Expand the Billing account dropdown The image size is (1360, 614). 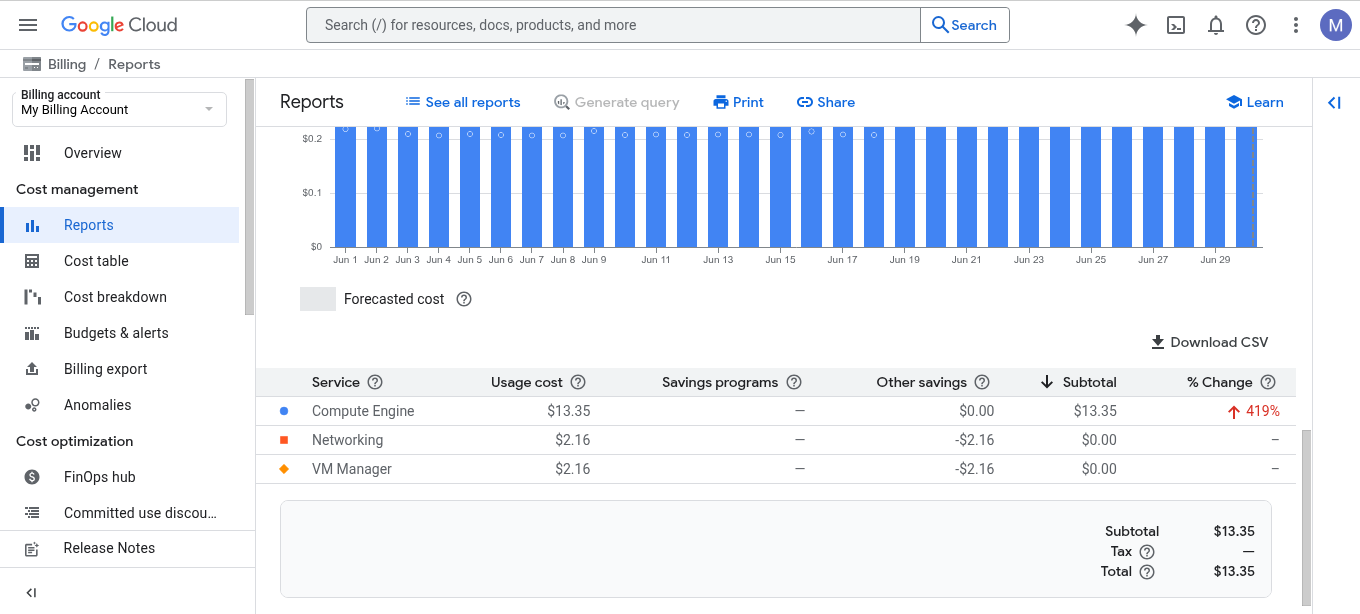(120, 109)
